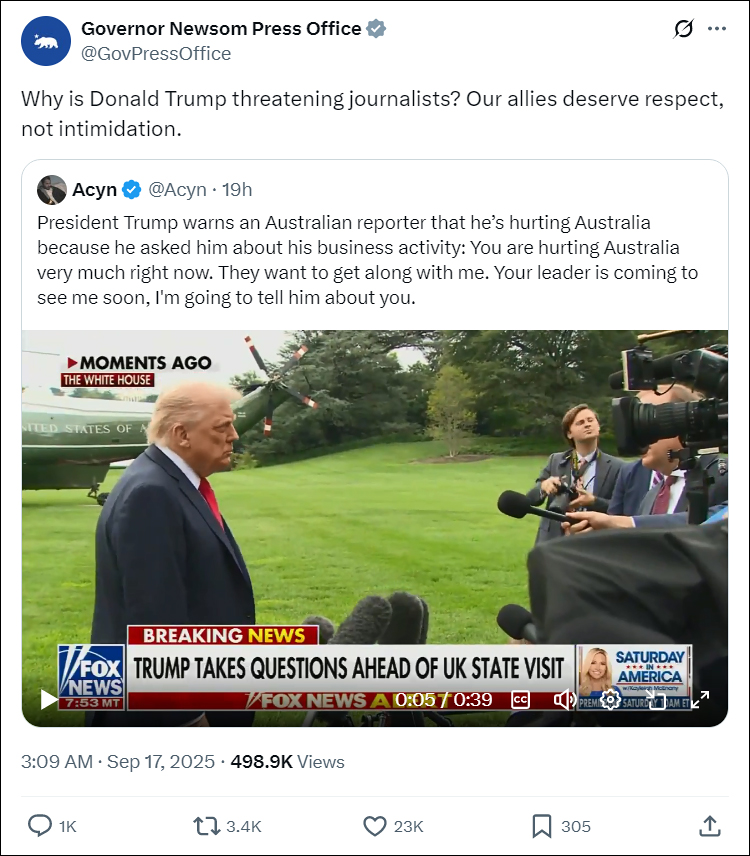
Task: Bookmark this post
Action: click(541, 826)
